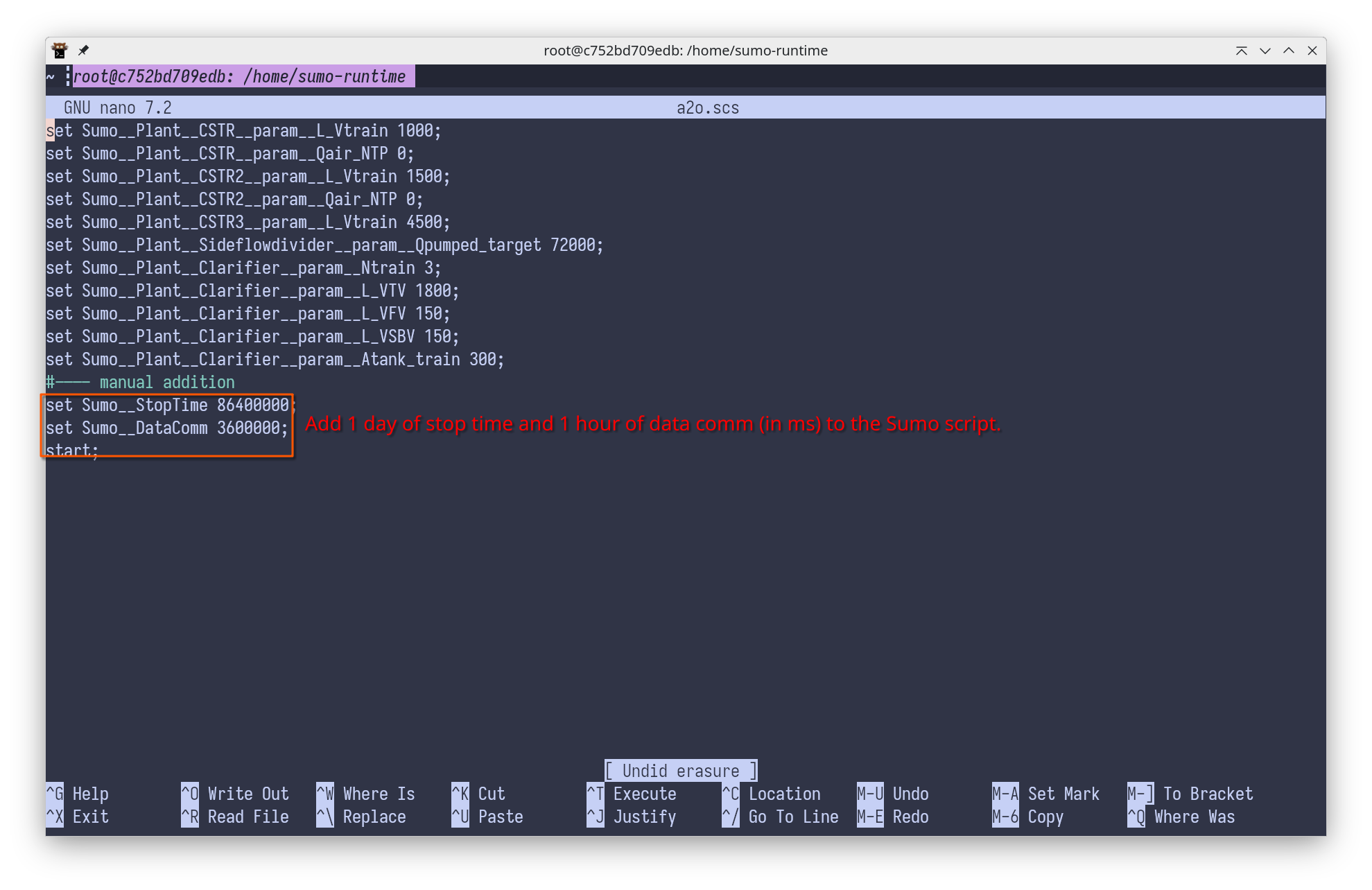Click the M-U Undo shortcut label
Viewport: 1372px width, 890px height.
(x=893, y=794)
